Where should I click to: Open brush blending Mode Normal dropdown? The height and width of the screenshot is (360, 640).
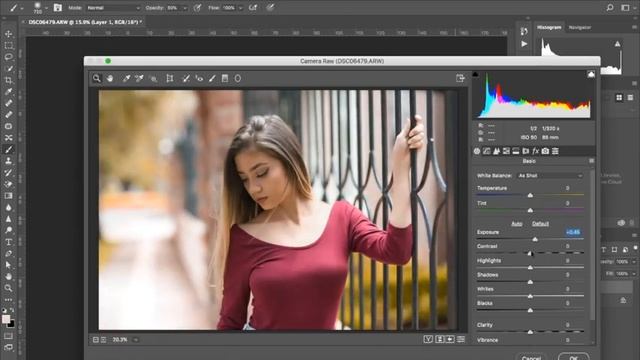(113, 8)
